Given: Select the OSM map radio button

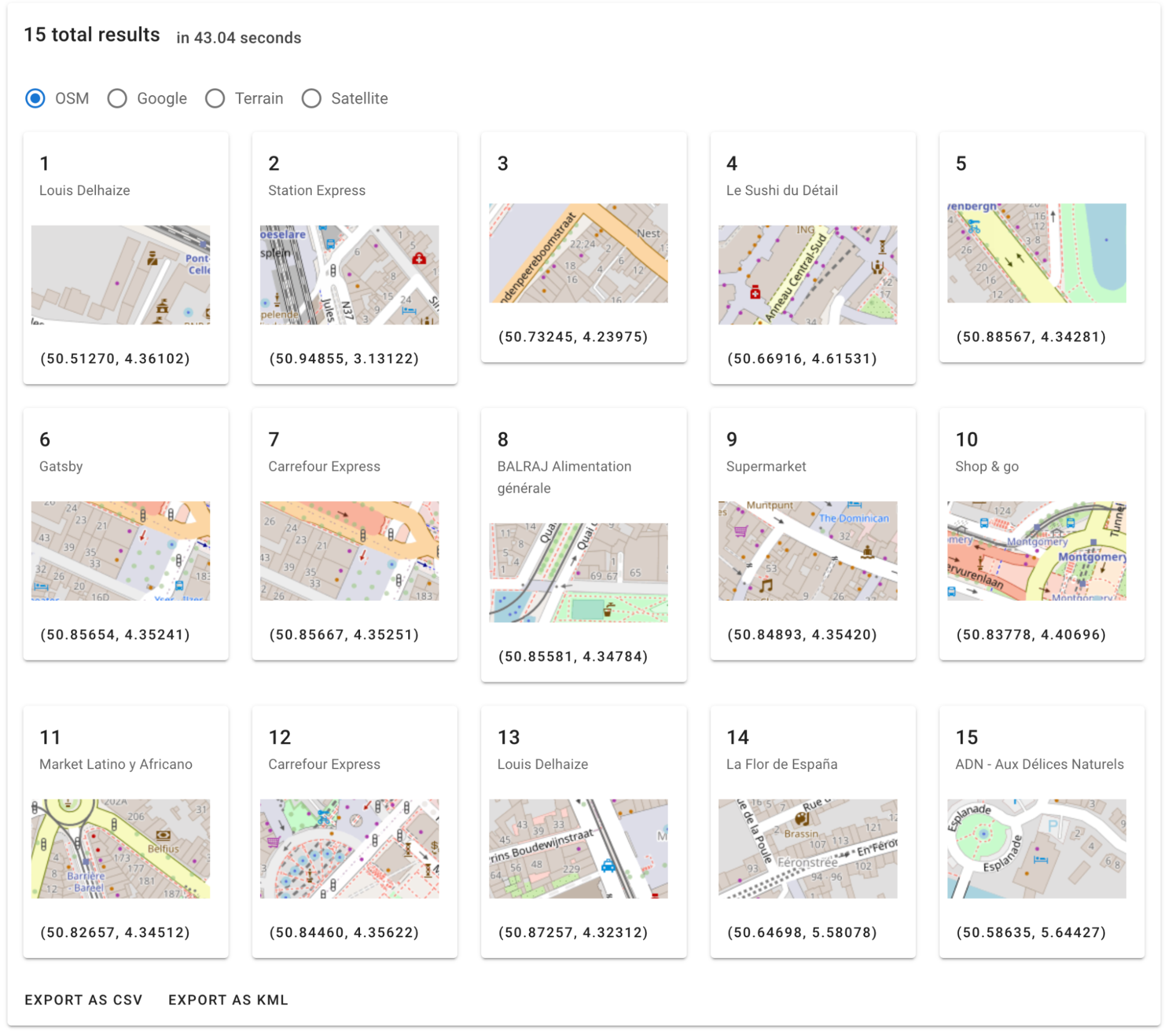Looking at the screenshot, I should [x=35, y=98].
